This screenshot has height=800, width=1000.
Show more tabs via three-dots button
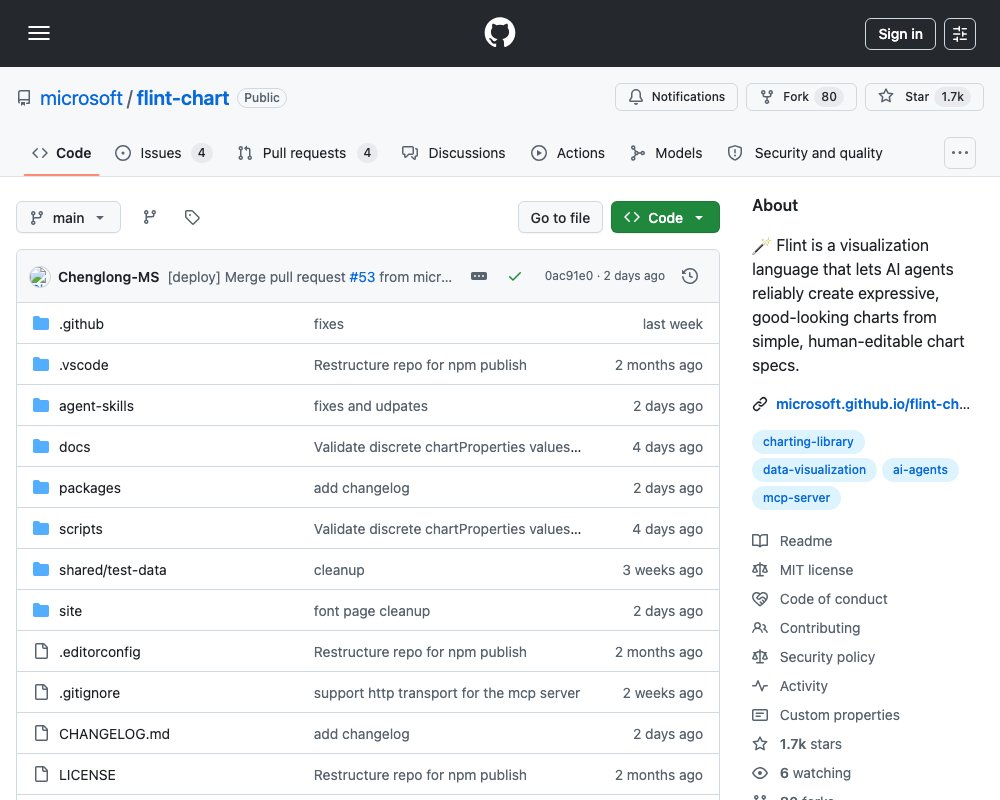click(960, 153)
